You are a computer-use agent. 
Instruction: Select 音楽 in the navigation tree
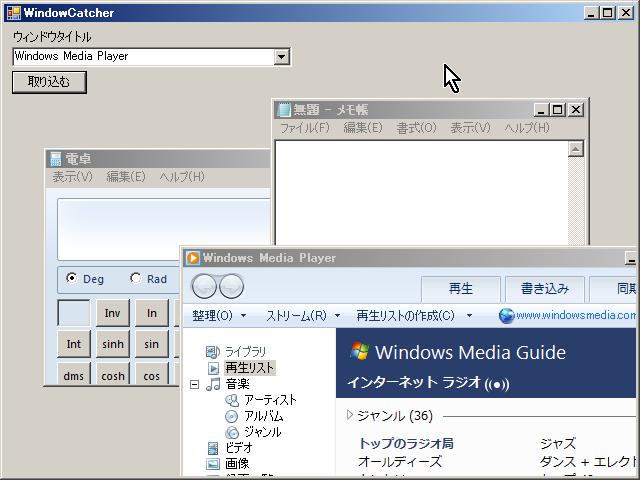click(238, 384)
